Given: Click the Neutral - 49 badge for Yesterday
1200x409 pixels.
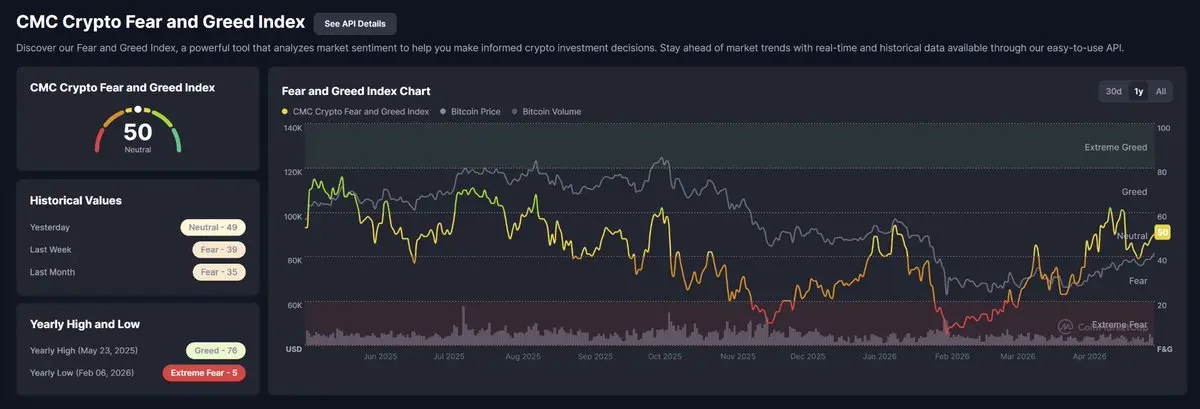Looking at the screenshot, I should tap(213, 227).
